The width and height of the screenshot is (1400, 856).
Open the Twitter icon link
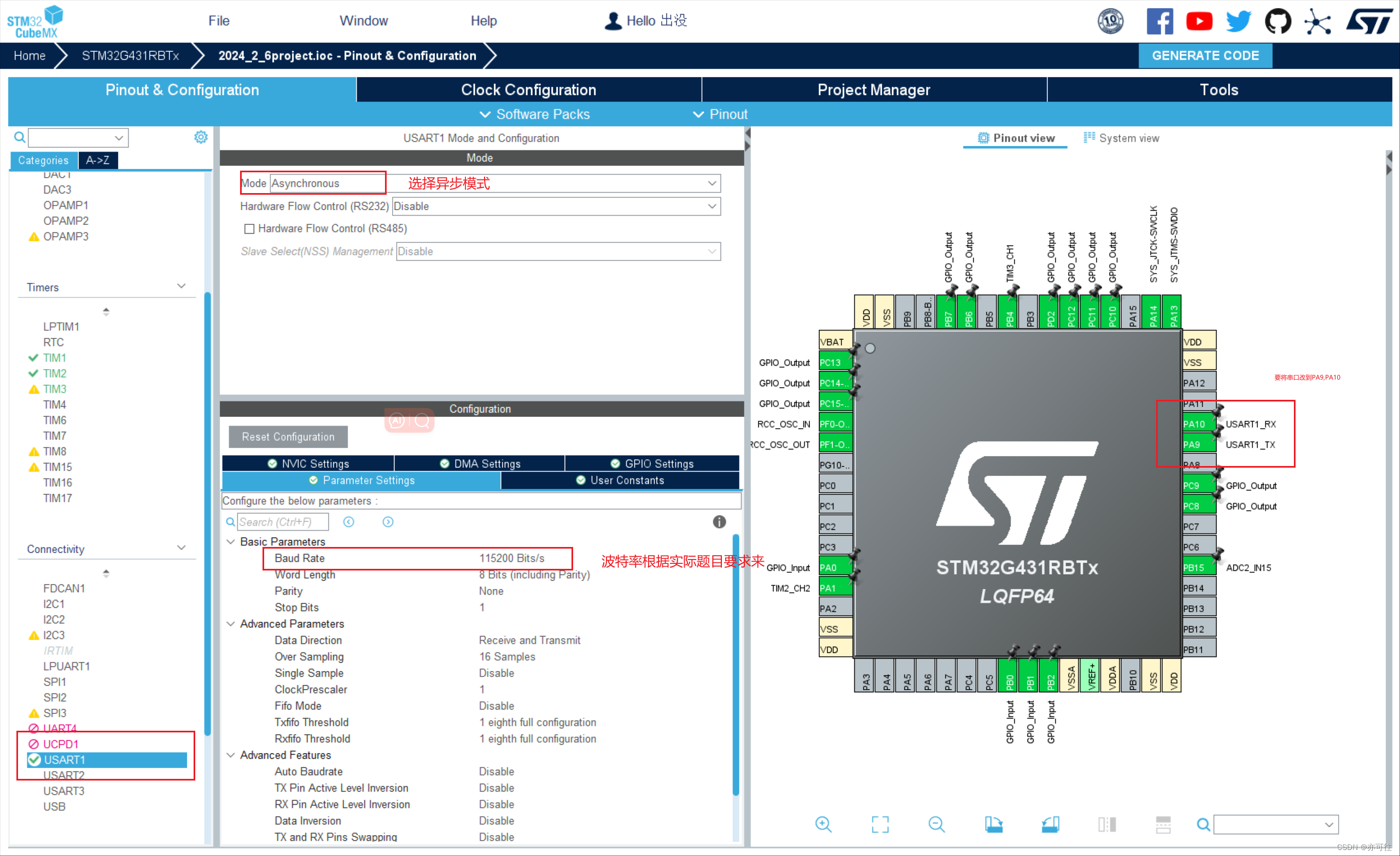(x=1238, y=21)
